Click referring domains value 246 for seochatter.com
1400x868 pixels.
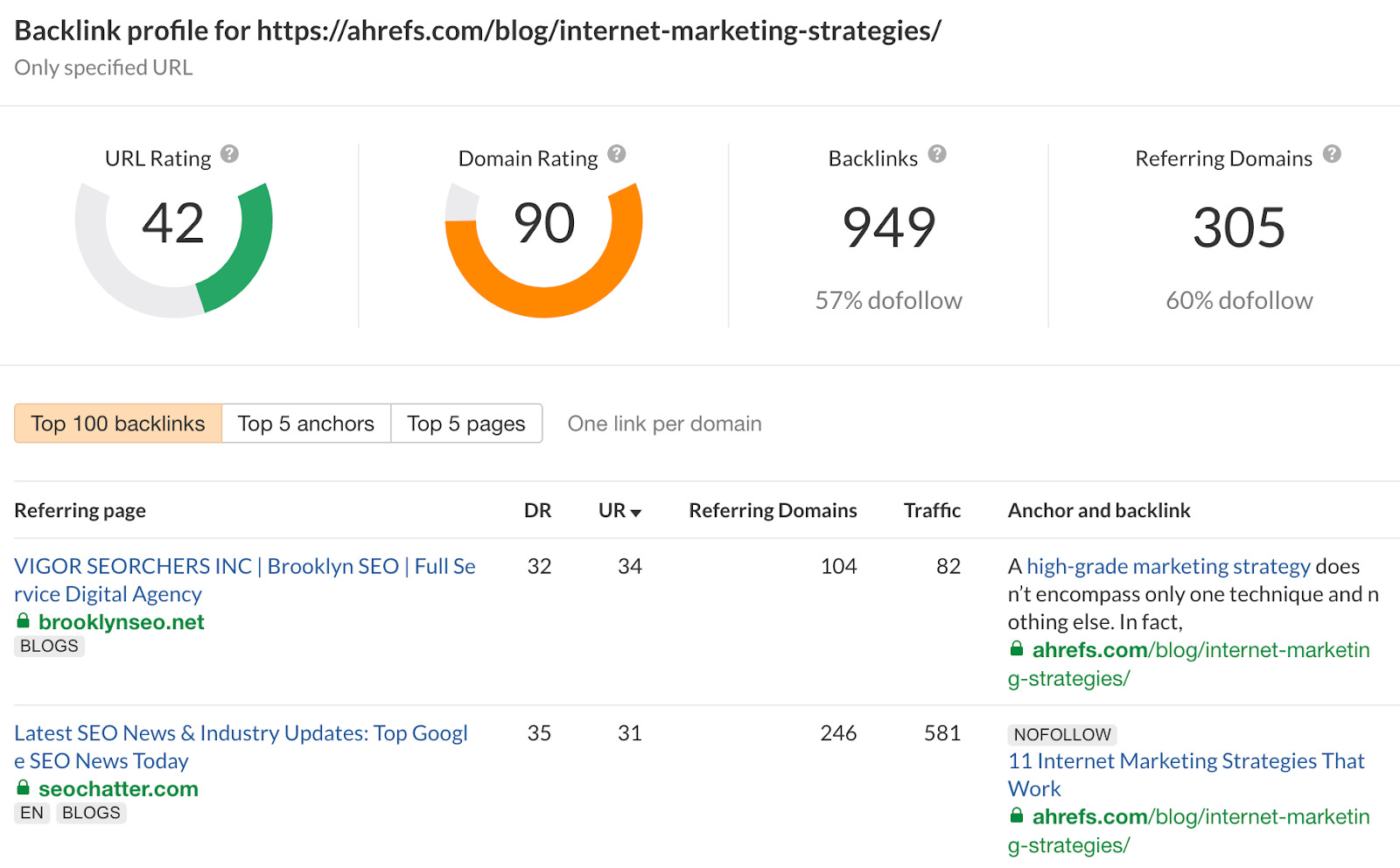tap(838, 733)
